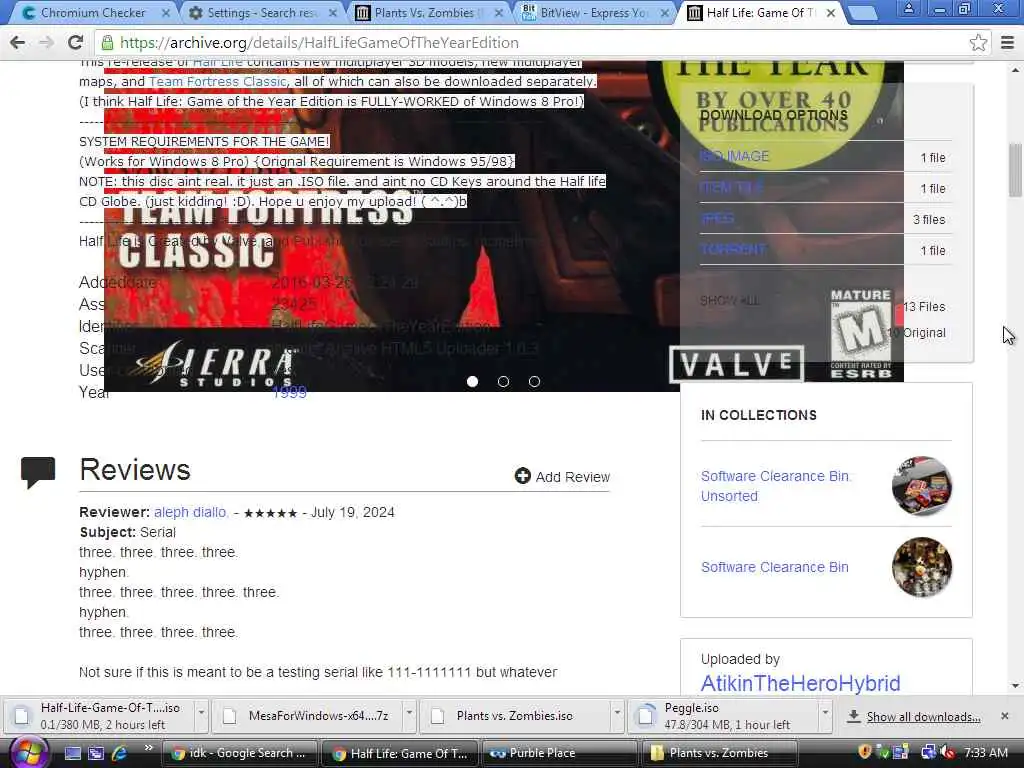Viewport: 1024px width, 768px height.
Task: Click the green HTTPS padlock icon
Action: click(x=107, y=43)
